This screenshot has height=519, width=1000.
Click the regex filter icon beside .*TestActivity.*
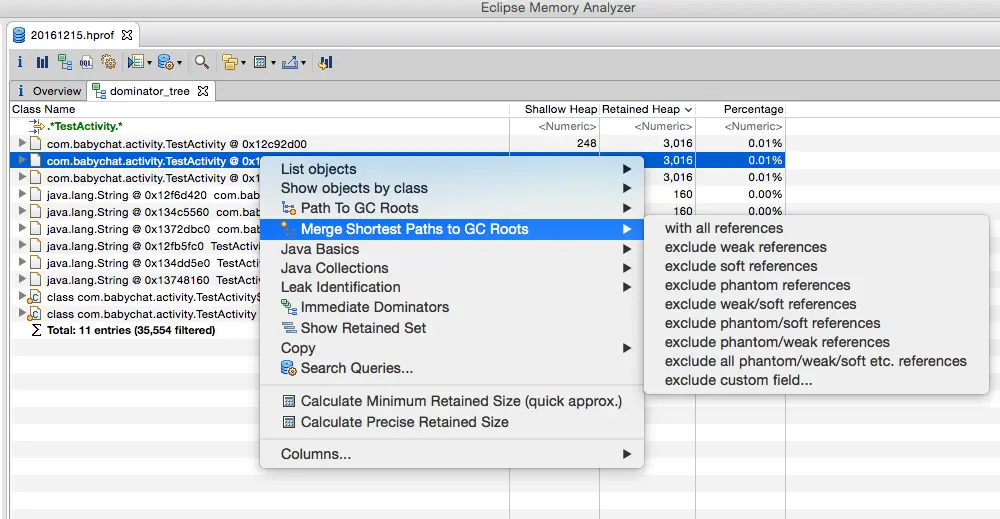tap(36, 126)
